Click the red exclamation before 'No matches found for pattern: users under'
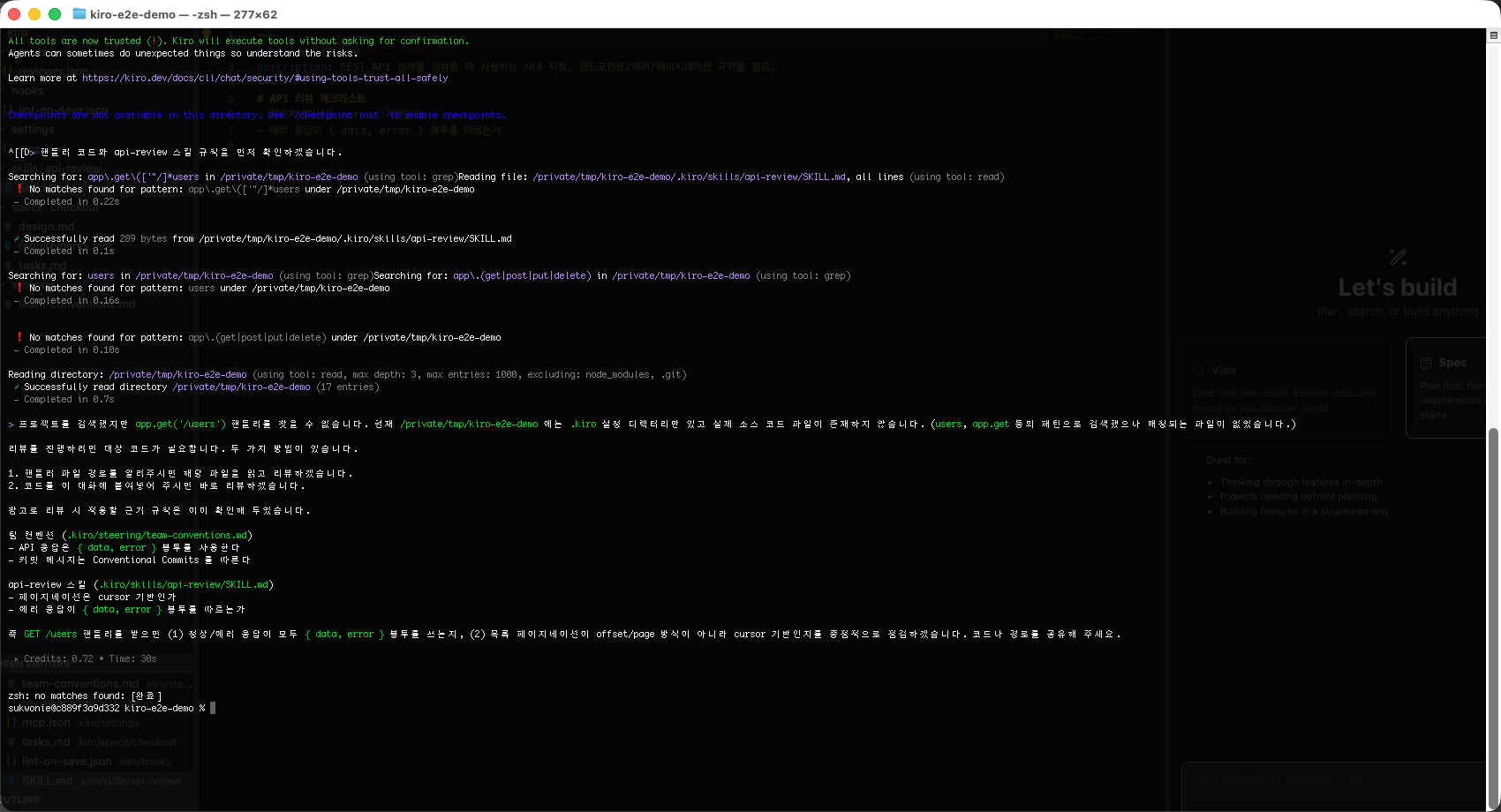This screenshot has height=812, width=1501. point(19,288)
